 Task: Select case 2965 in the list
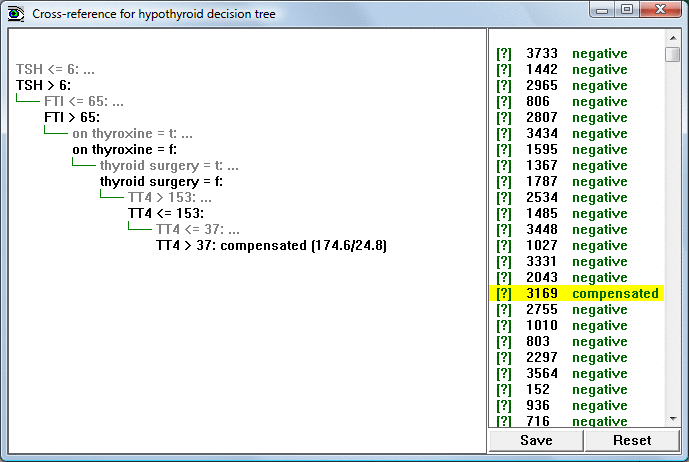coord(577,85)
